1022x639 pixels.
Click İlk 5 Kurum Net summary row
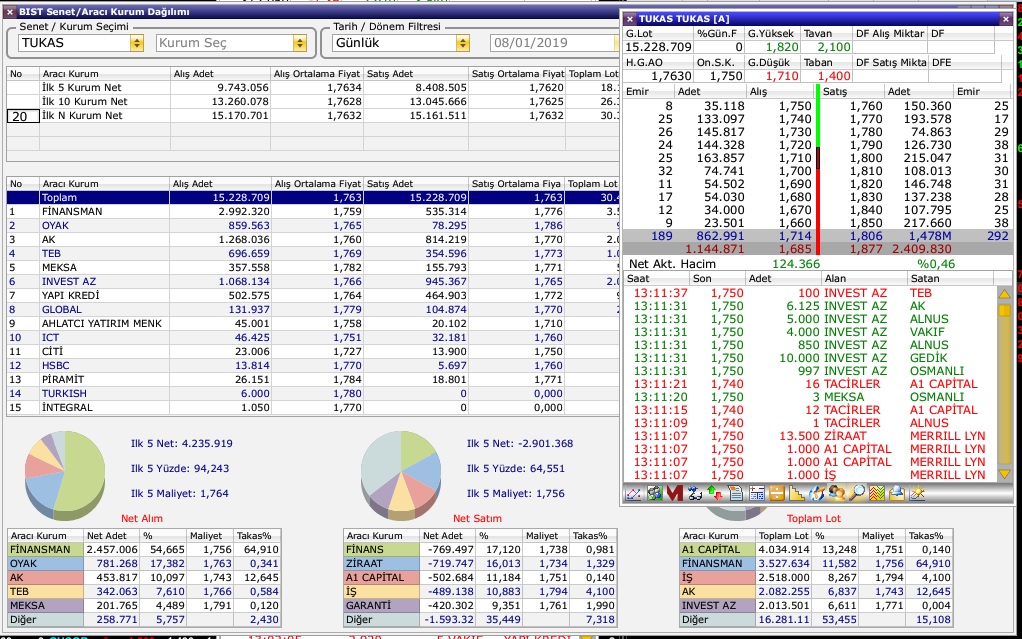313,87
